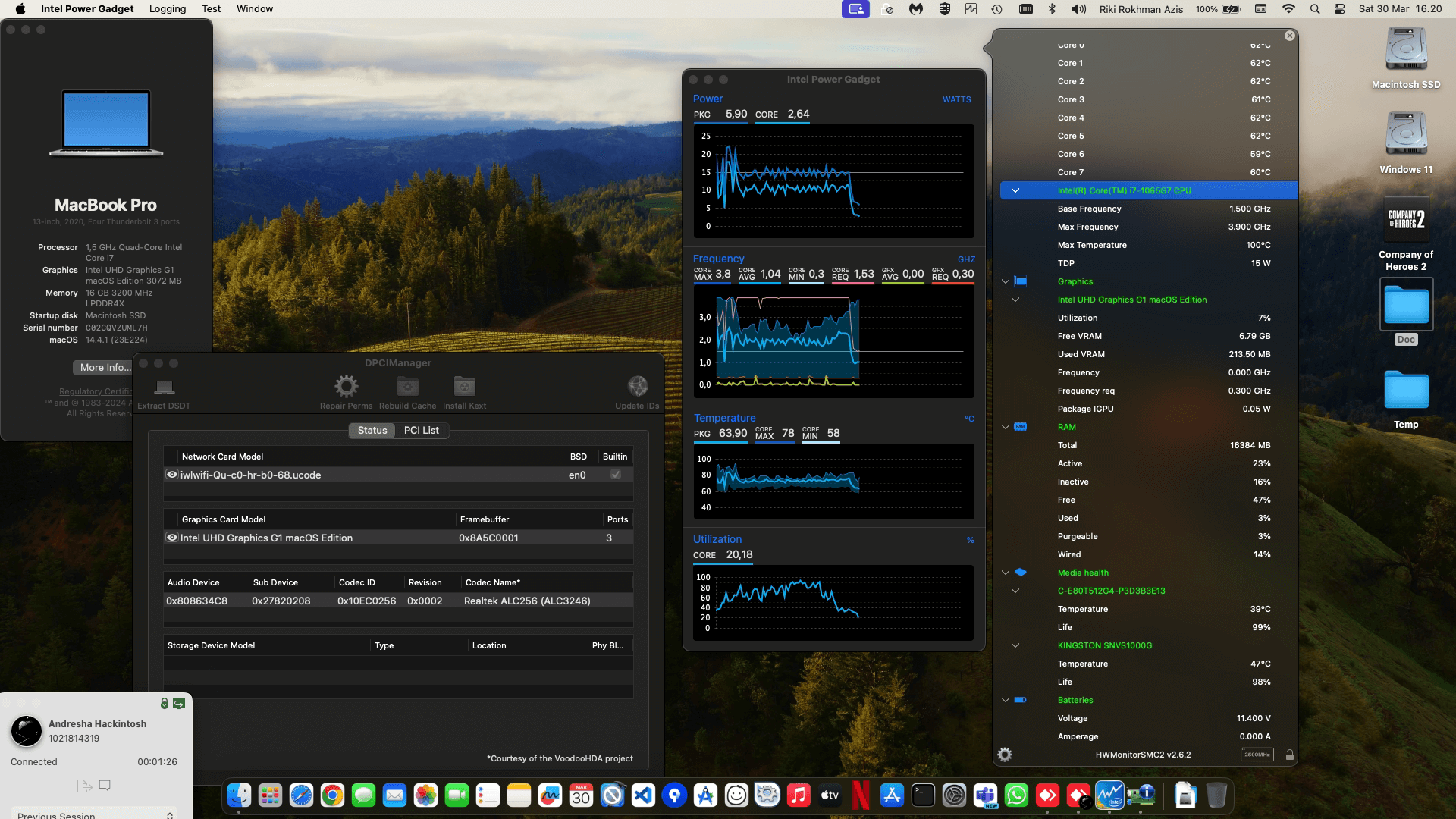This screenshot has width=1456, height=819.
Task: Open the Wi-Fi menu bar icon
Action: click(1288, 9)
